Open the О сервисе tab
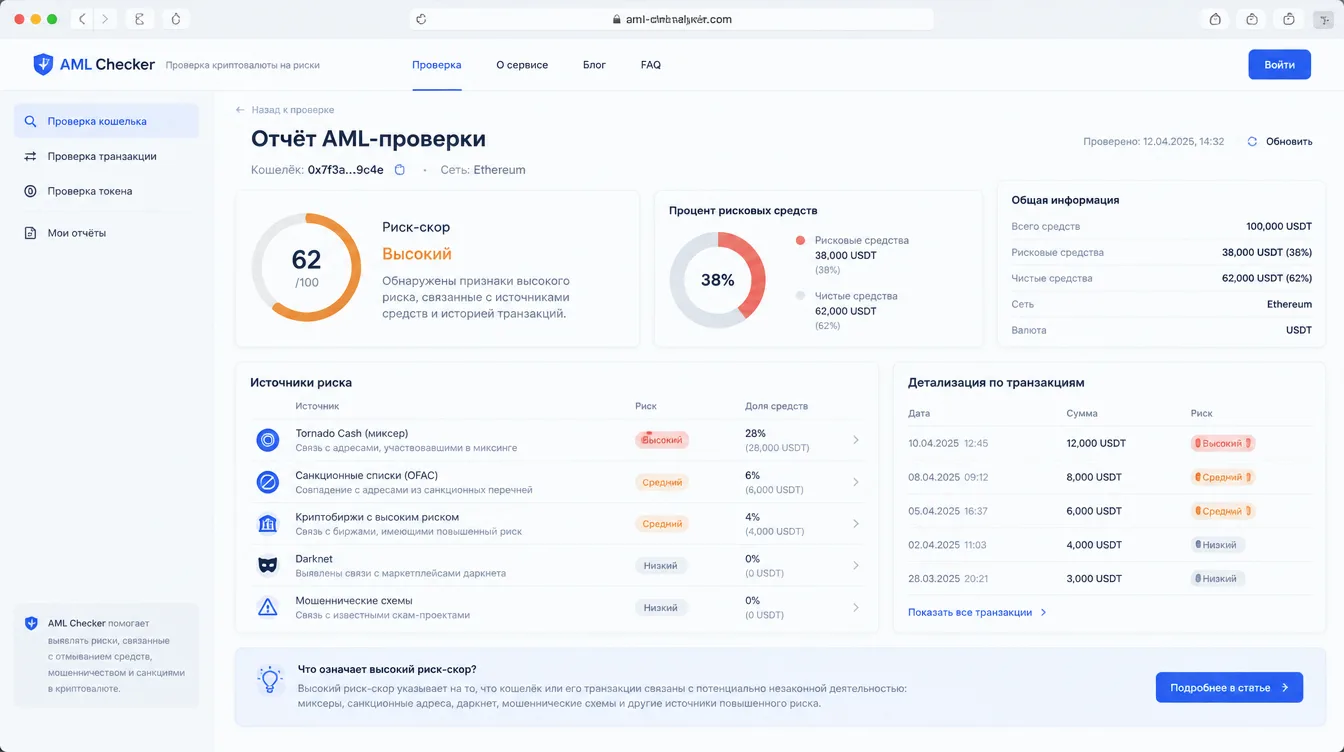The image size is (1344, 752). point(522,65)
